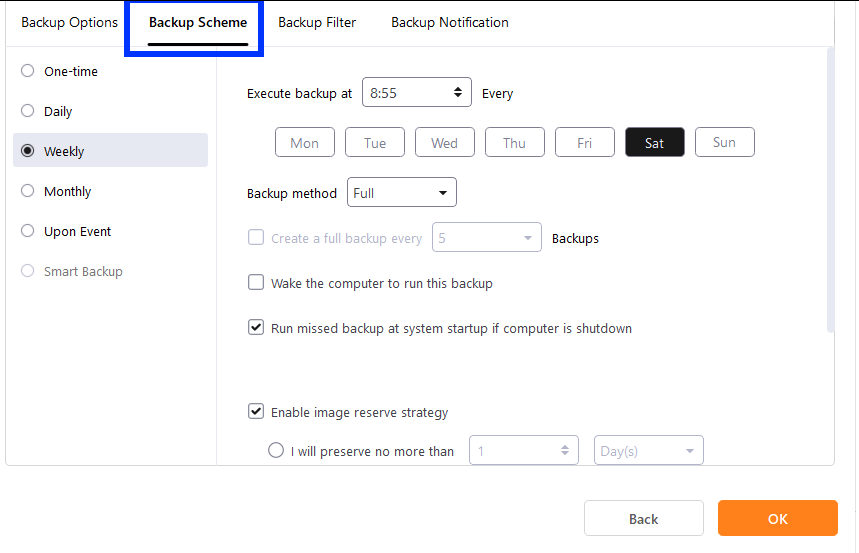
Task: Choose the Daily schedule option
Action: click(27, 111)
